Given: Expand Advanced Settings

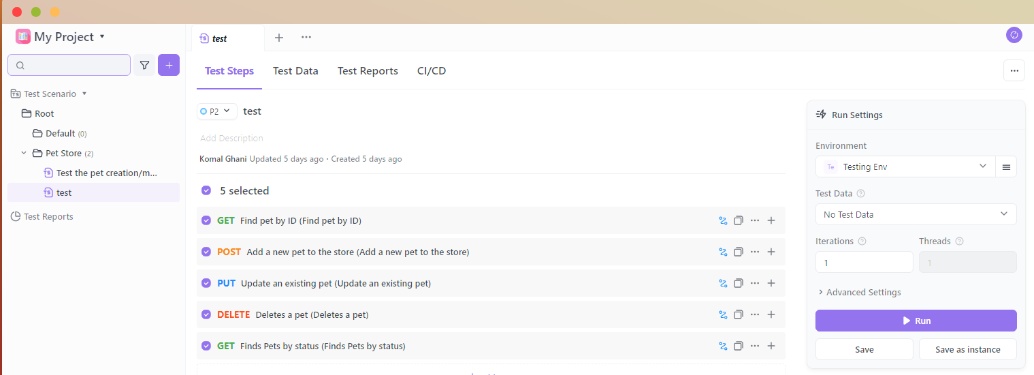Looking at the screenshot, I should click(x=859, y=292).
